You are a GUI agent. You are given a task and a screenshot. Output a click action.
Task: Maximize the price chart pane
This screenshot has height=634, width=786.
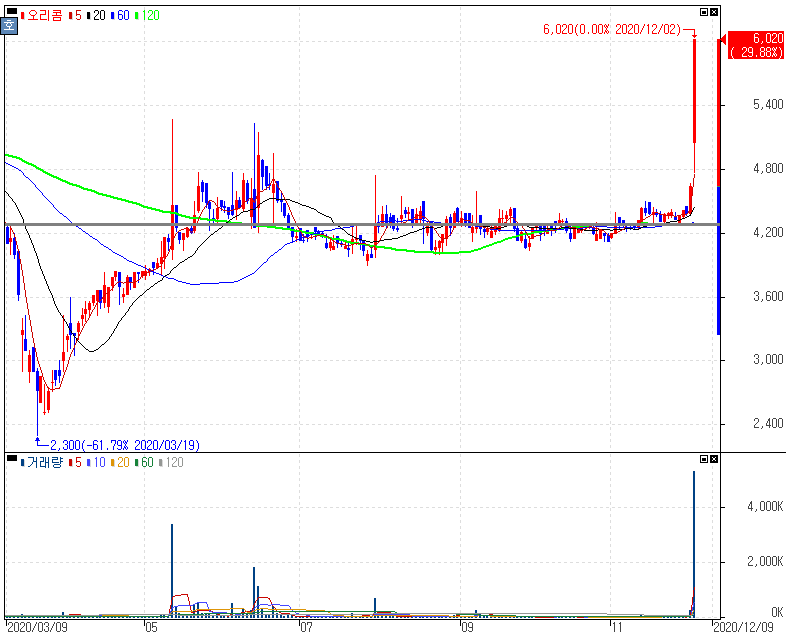click(x=704, y=12)
